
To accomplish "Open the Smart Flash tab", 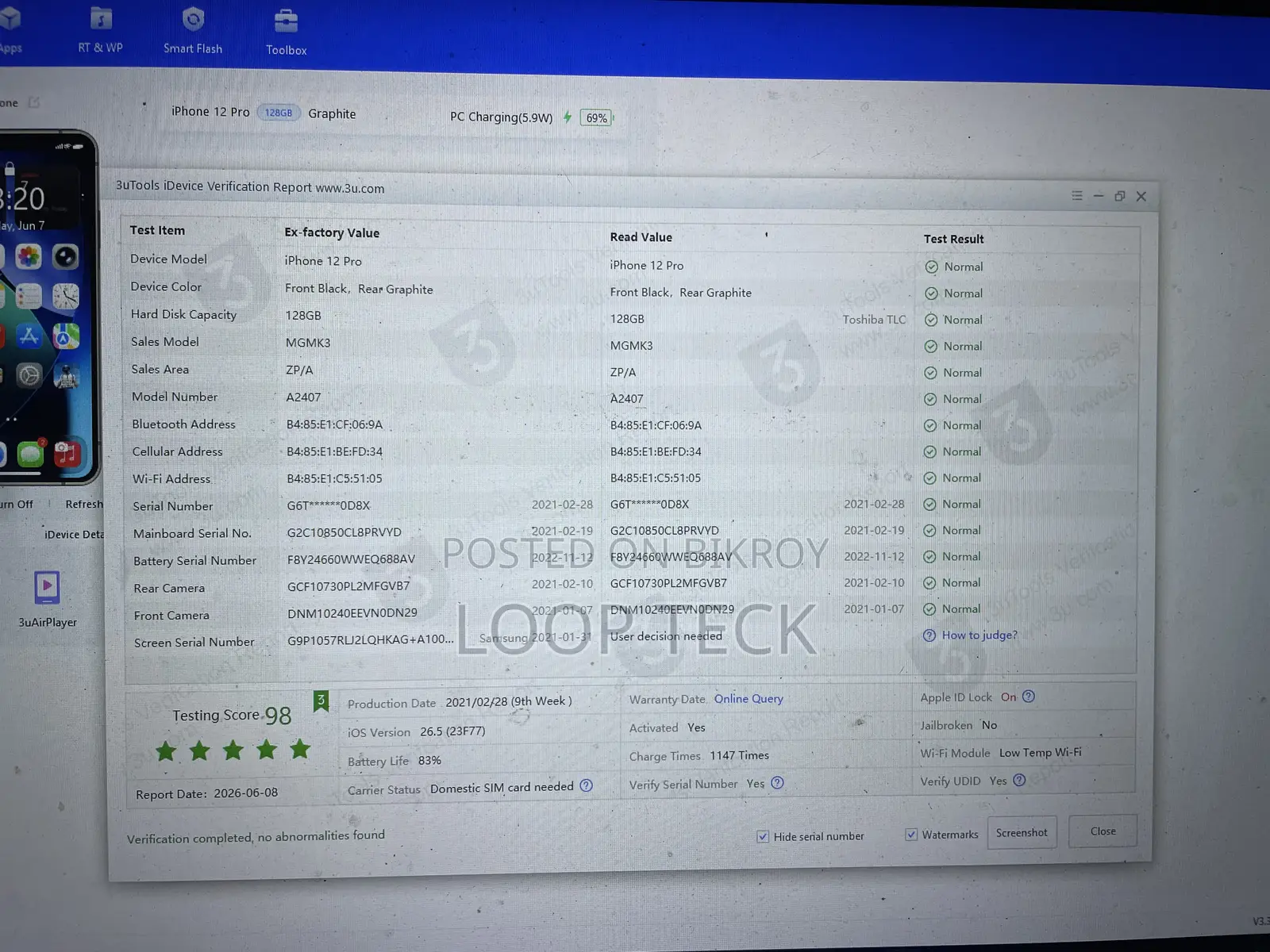I will pos(193,32).
